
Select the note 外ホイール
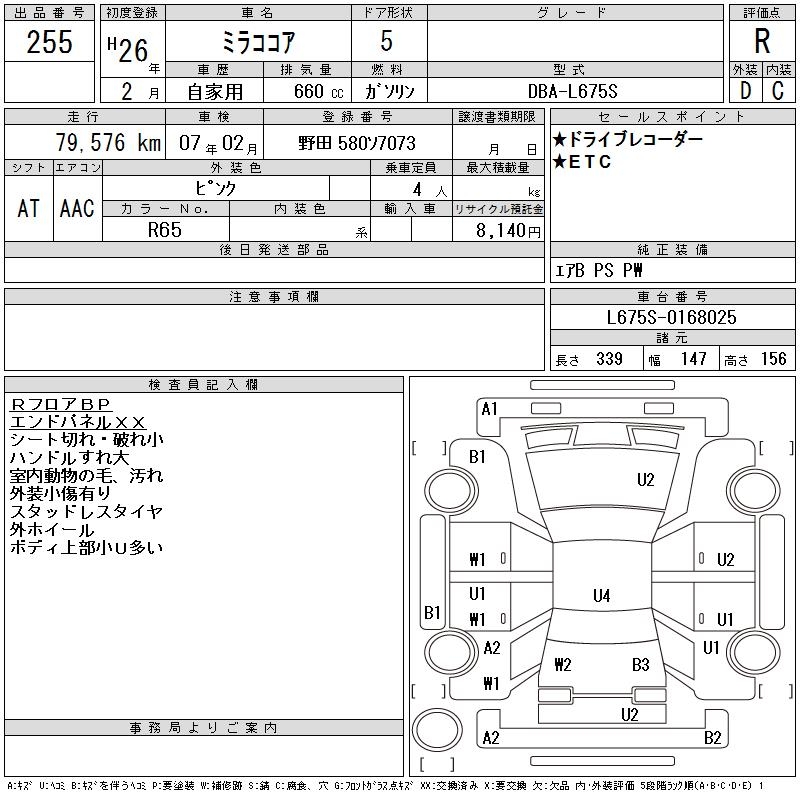pos(52,530)
